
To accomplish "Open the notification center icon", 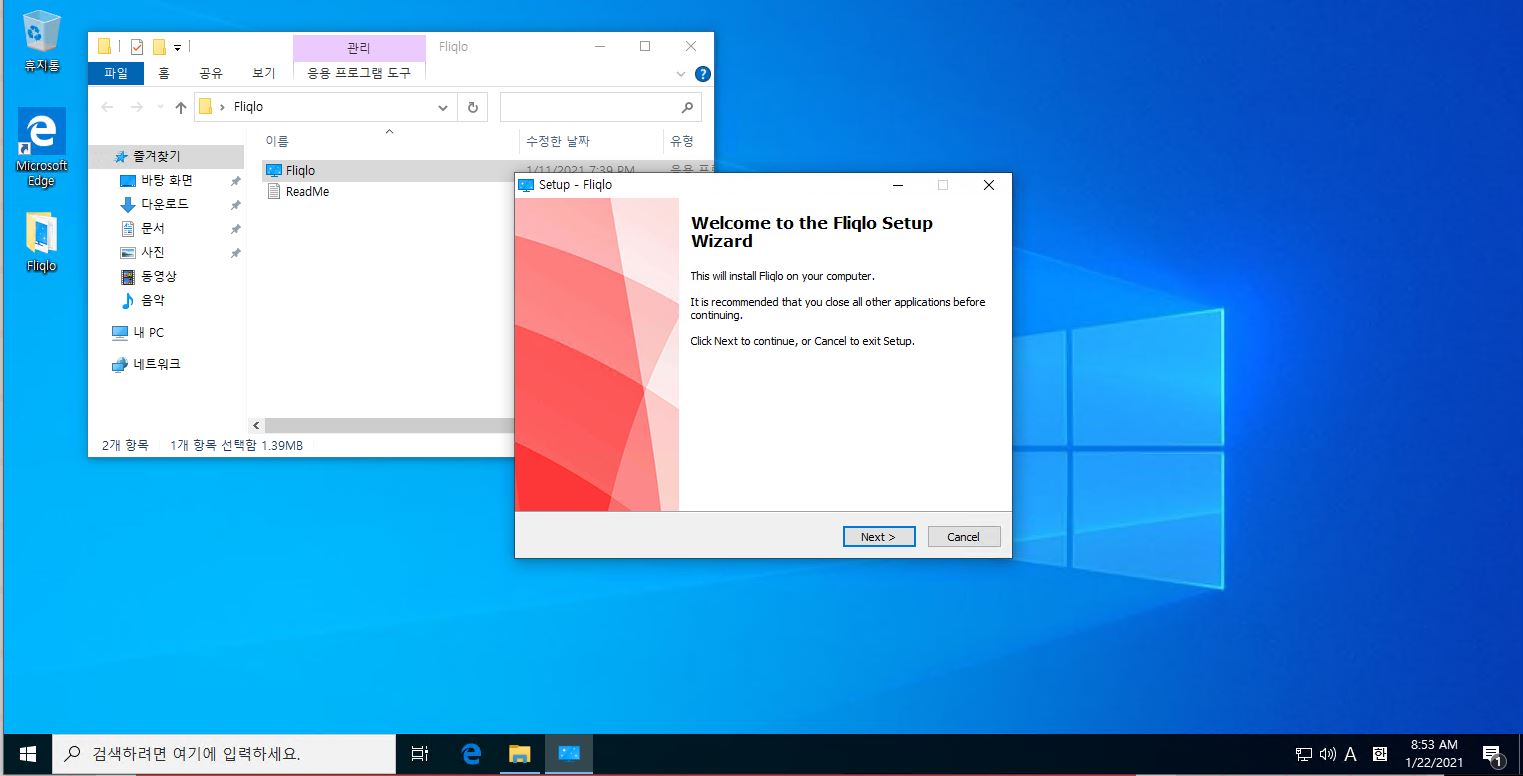I will click(1492, 754).
